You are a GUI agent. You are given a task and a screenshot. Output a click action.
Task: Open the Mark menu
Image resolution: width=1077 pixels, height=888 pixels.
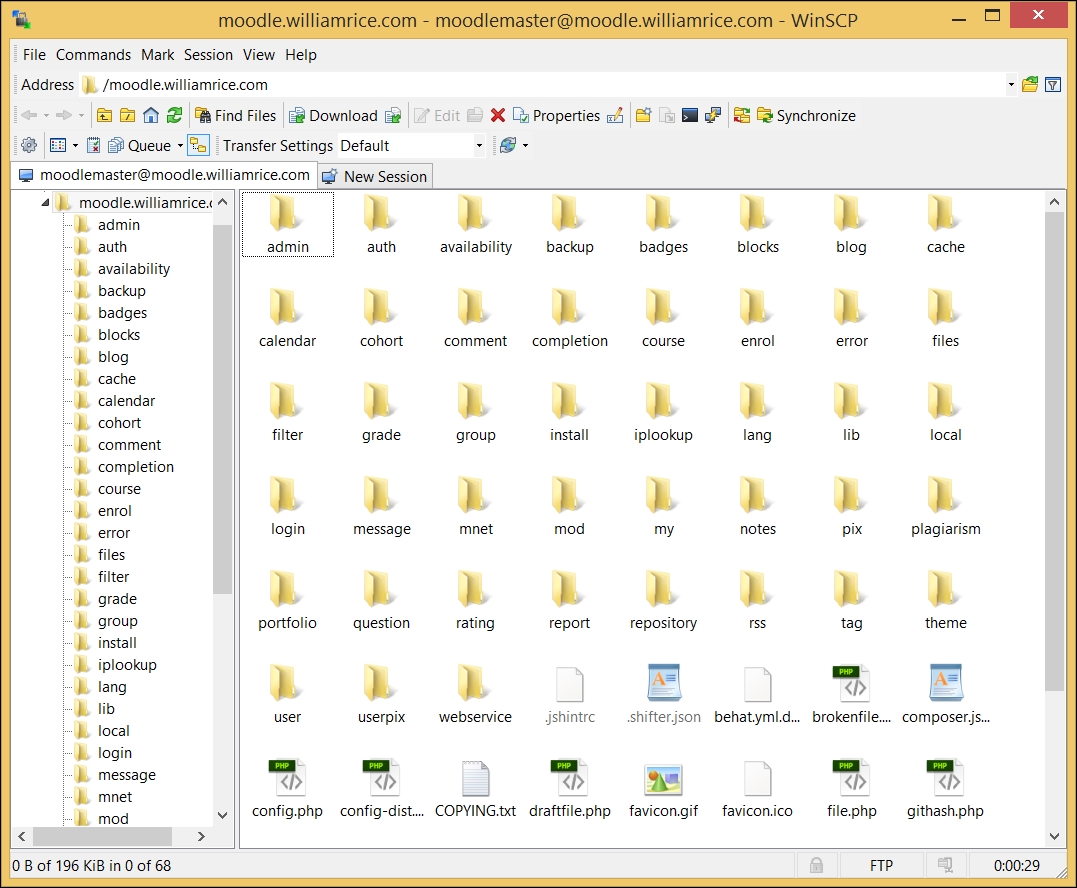(157, 55)
